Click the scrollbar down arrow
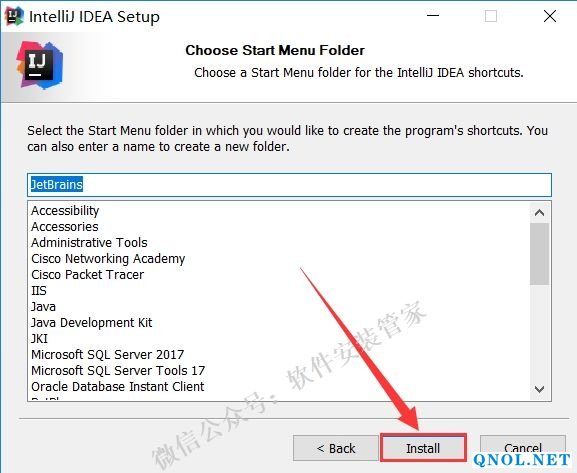This screenshot has height=473, width=577. point(539,389)
